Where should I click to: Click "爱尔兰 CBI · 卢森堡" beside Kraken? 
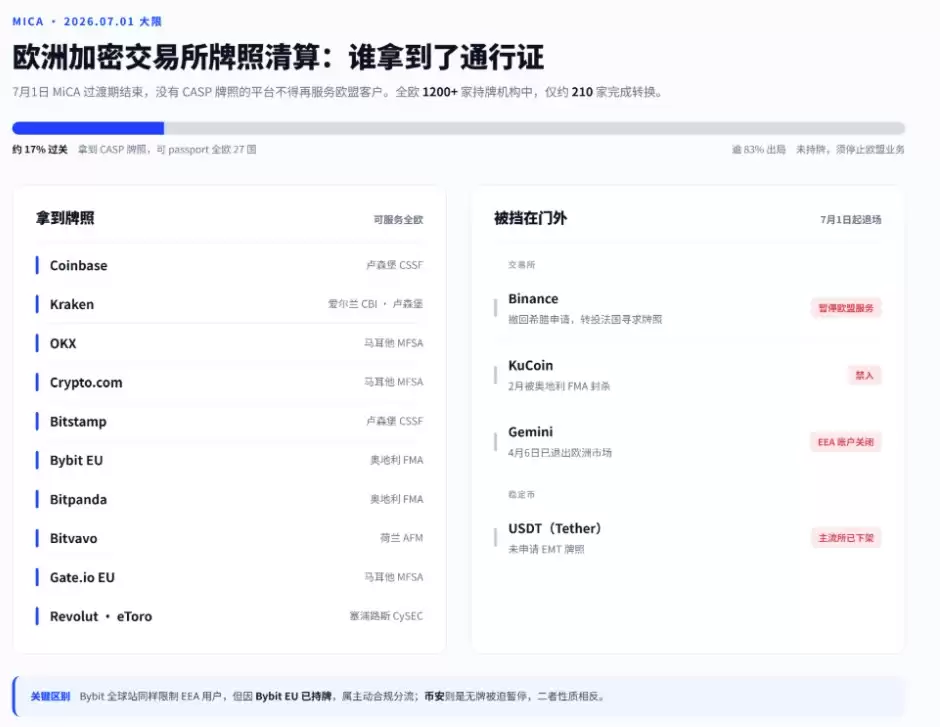[375, 304]
